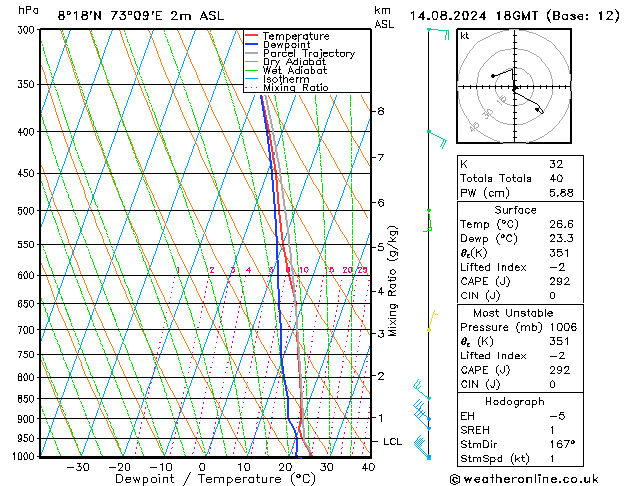The image size is (629, 486).
Task: Select the "Wet Adiabat" legend entry
Action: [x=295, y=71]
